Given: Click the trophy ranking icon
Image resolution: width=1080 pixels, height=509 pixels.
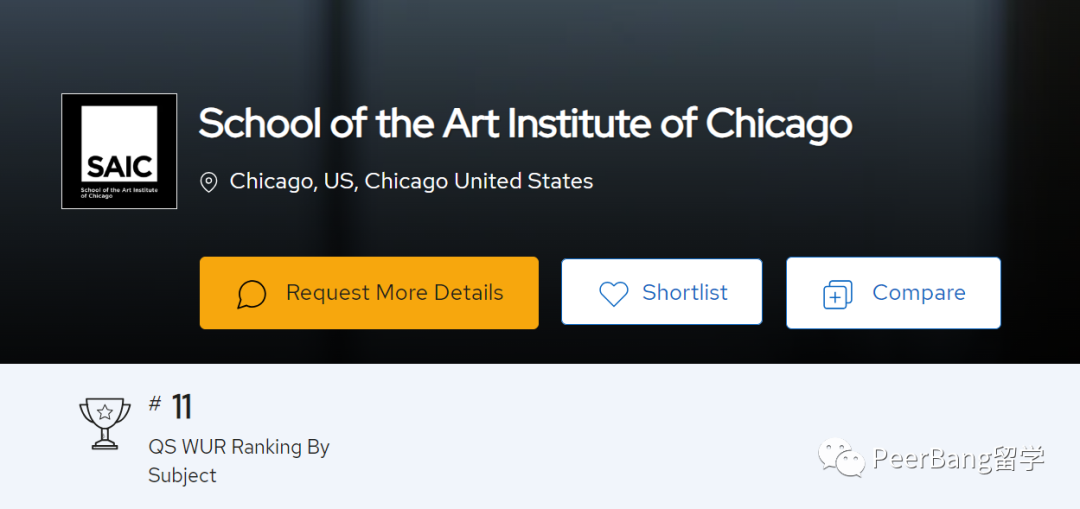Looking at the screenshot, I should (x=105, y=423).
